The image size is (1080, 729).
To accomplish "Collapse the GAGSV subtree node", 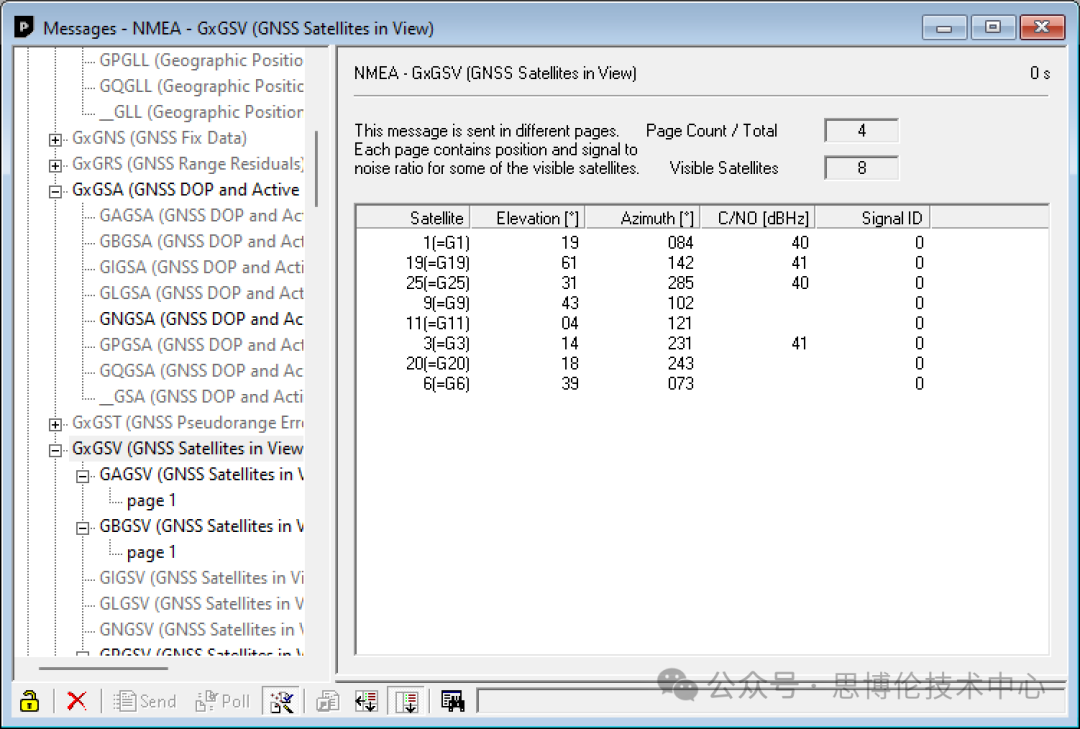I will (83, 475).
